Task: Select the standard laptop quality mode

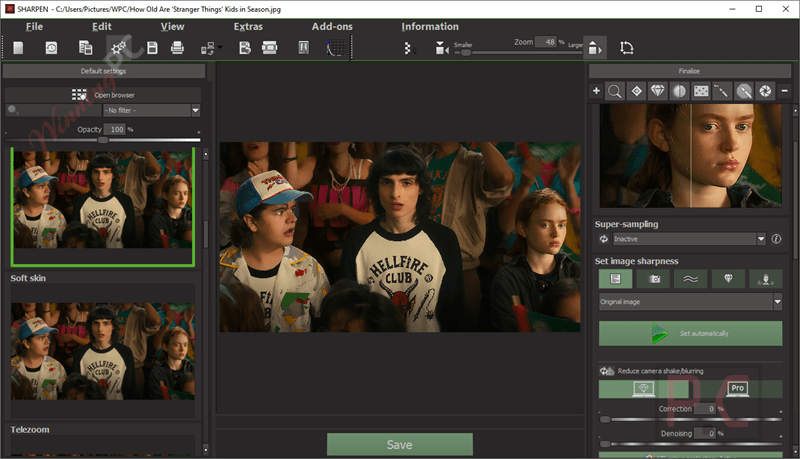Action: [x=644, y=389]
